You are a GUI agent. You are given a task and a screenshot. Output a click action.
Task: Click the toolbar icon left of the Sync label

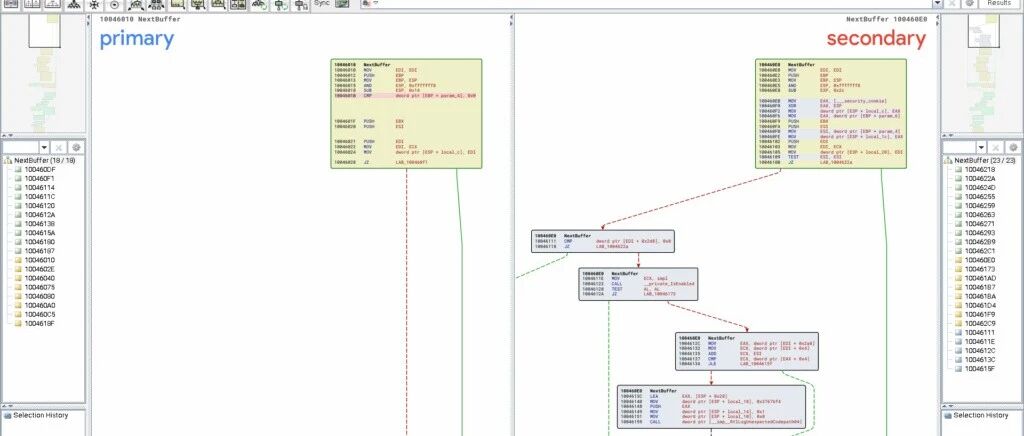coord(300,5)
